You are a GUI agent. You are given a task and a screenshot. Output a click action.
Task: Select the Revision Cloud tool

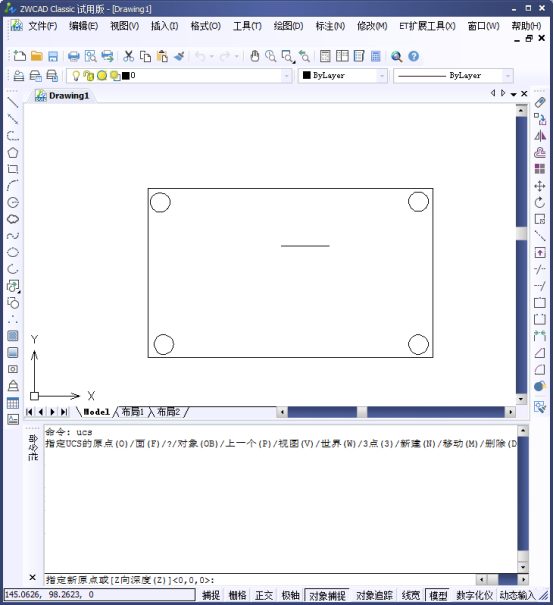pos(13,219)
